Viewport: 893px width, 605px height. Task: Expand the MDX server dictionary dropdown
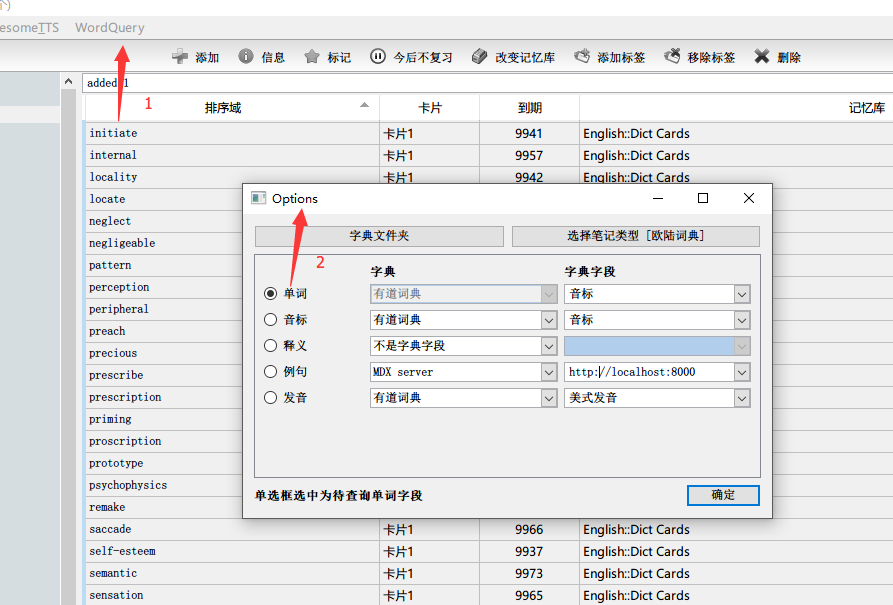point(549,372)
